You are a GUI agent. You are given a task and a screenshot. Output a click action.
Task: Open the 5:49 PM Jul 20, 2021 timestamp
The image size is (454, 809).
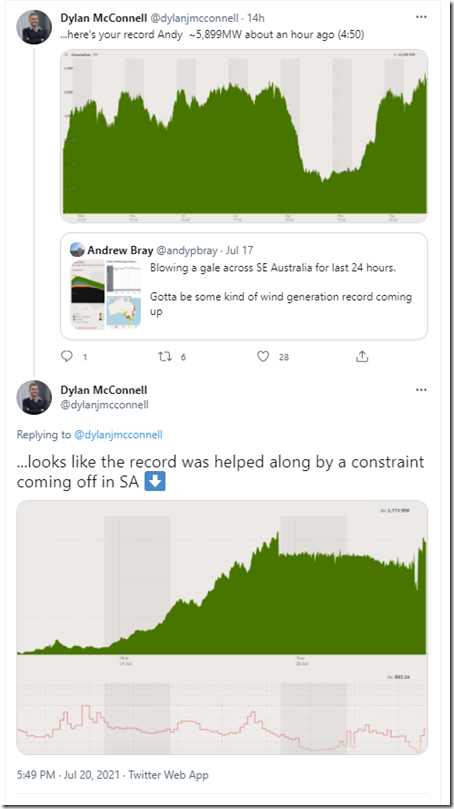click(x=68, y=774)
